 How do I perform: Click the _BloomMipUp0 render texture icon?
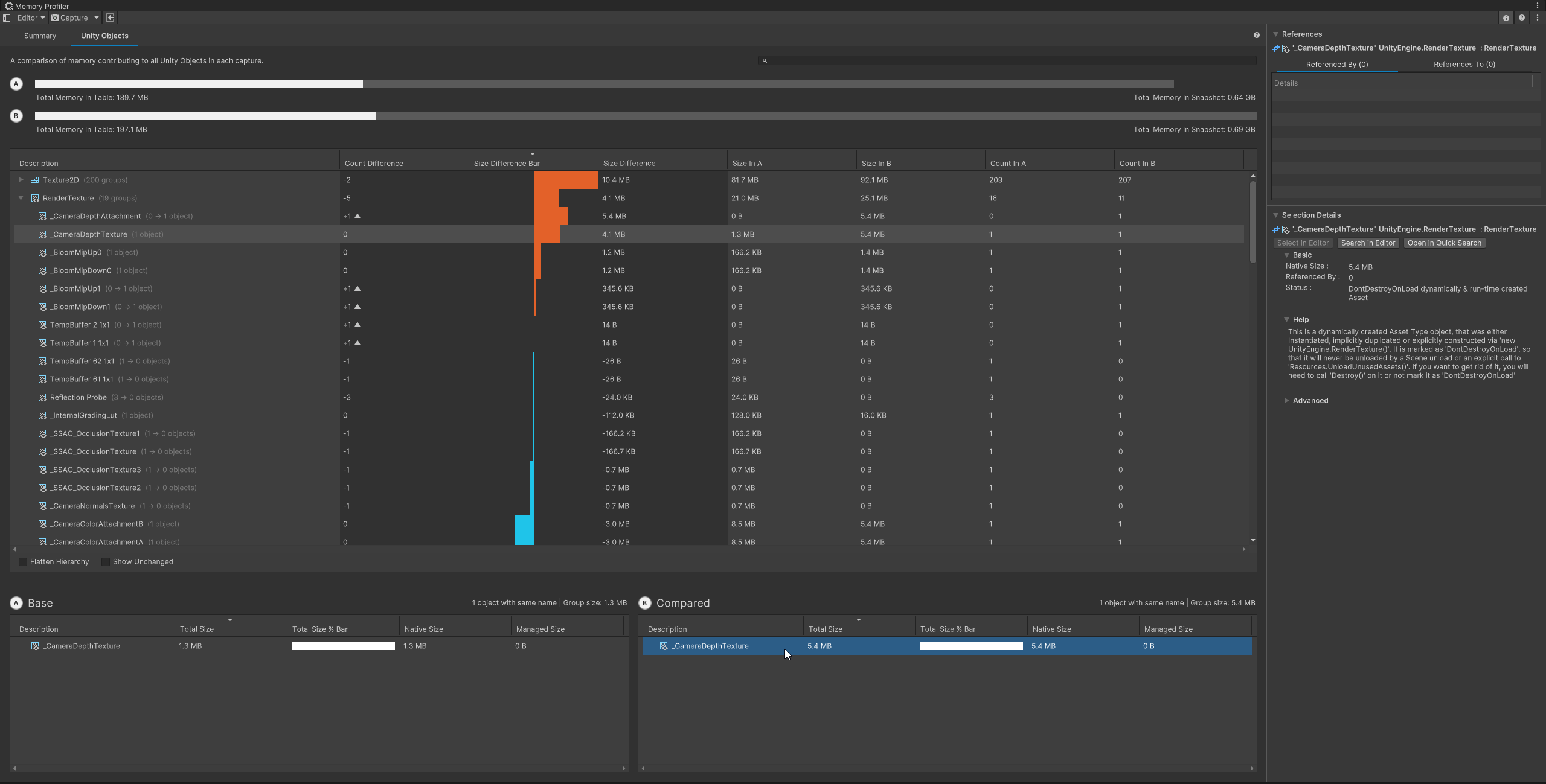(42, 252)
